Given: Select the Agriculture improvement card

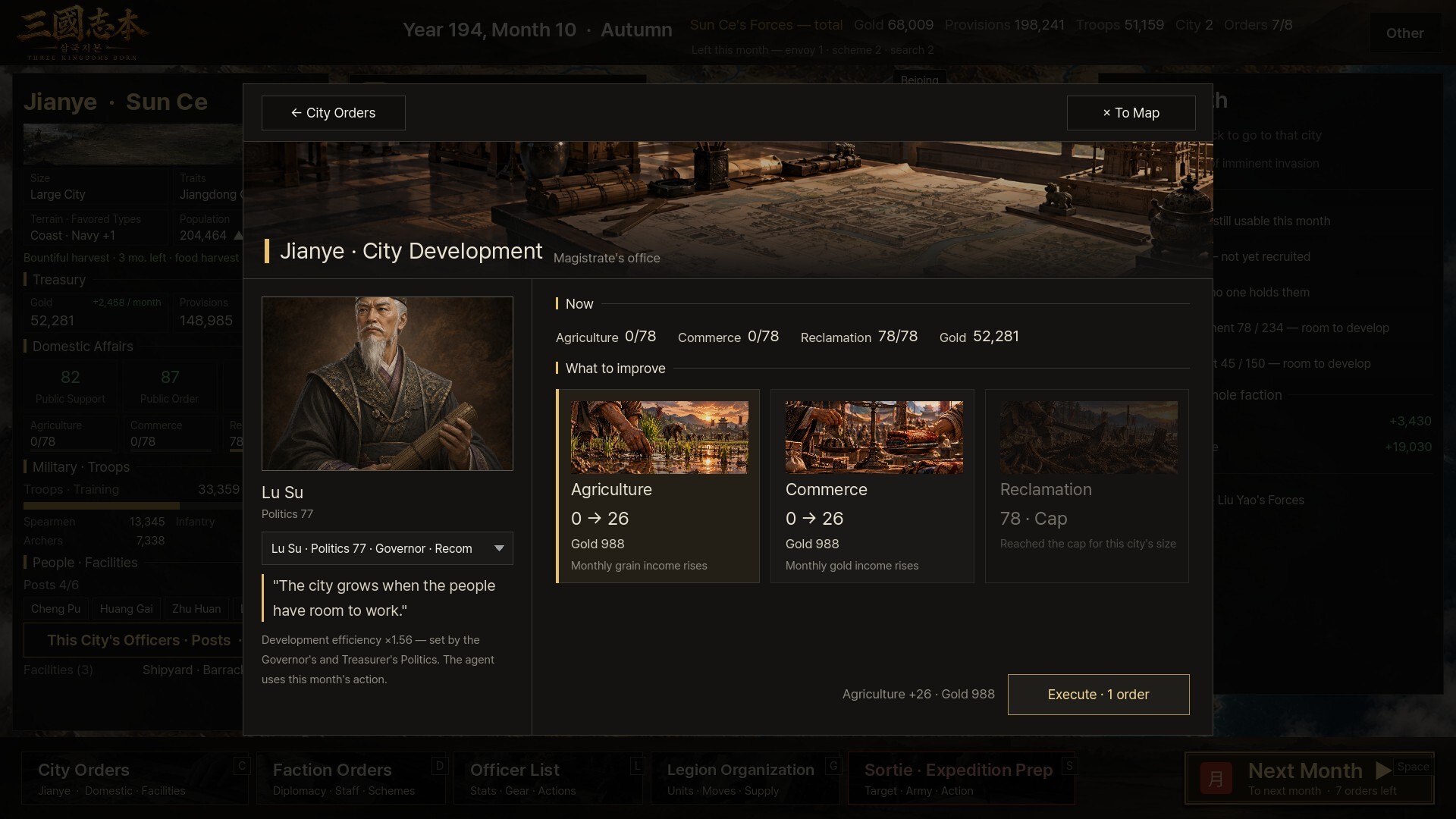Looking at the screenshot, I should (657, 486).
